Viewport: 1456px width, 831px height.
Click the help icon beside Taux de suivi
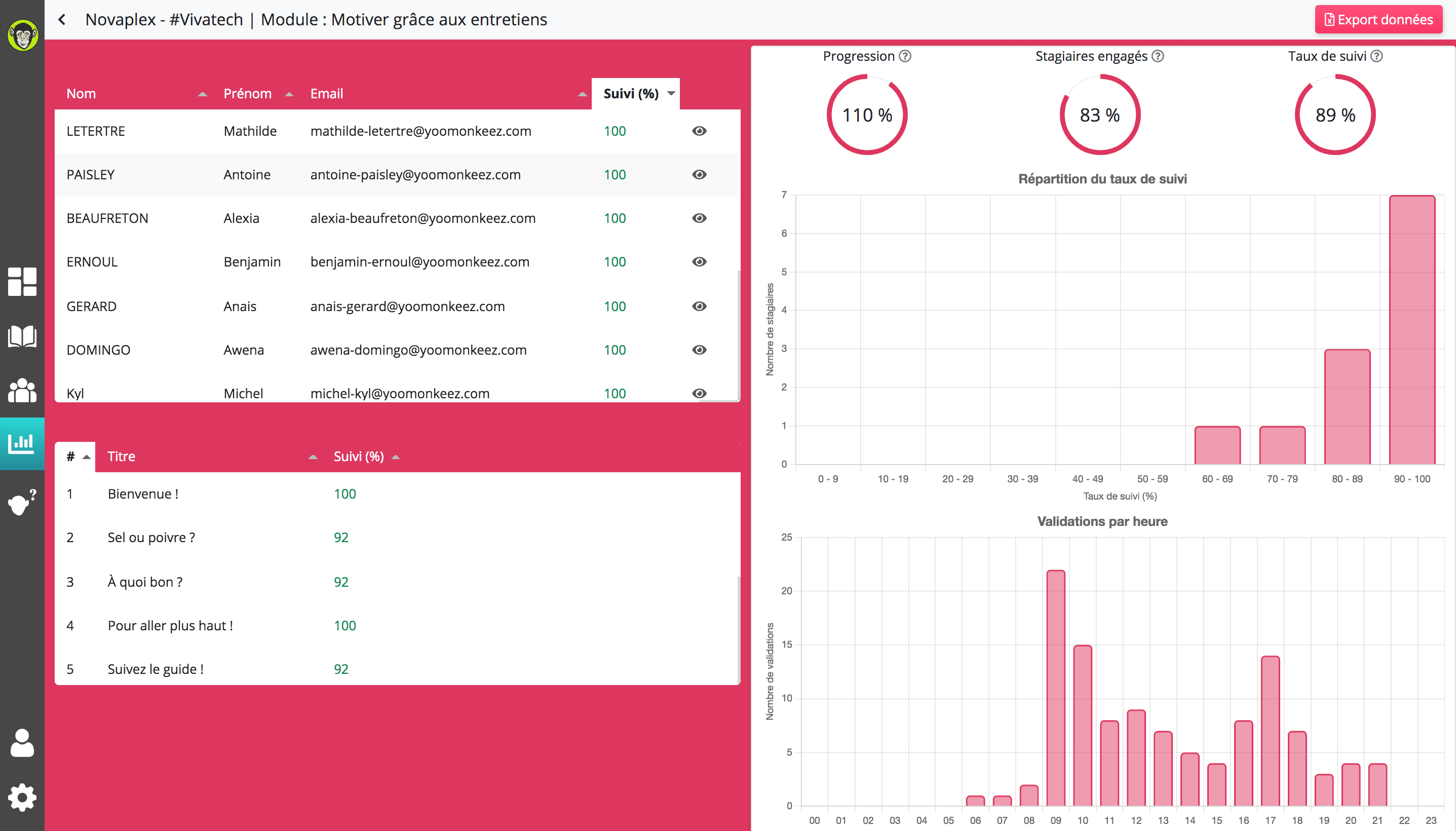click(1376, 56)
